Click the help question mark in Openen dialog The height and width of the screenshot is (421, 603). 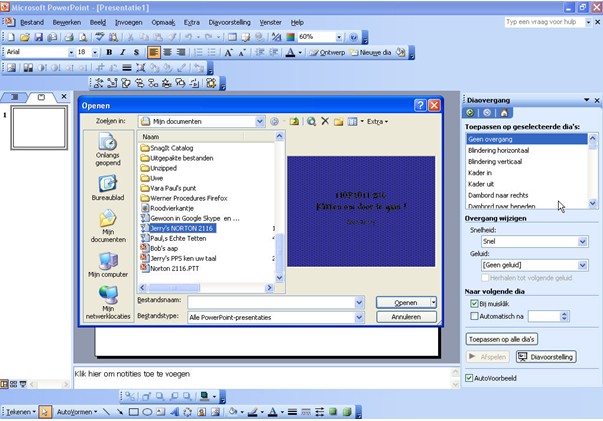(x=420, y=104)
